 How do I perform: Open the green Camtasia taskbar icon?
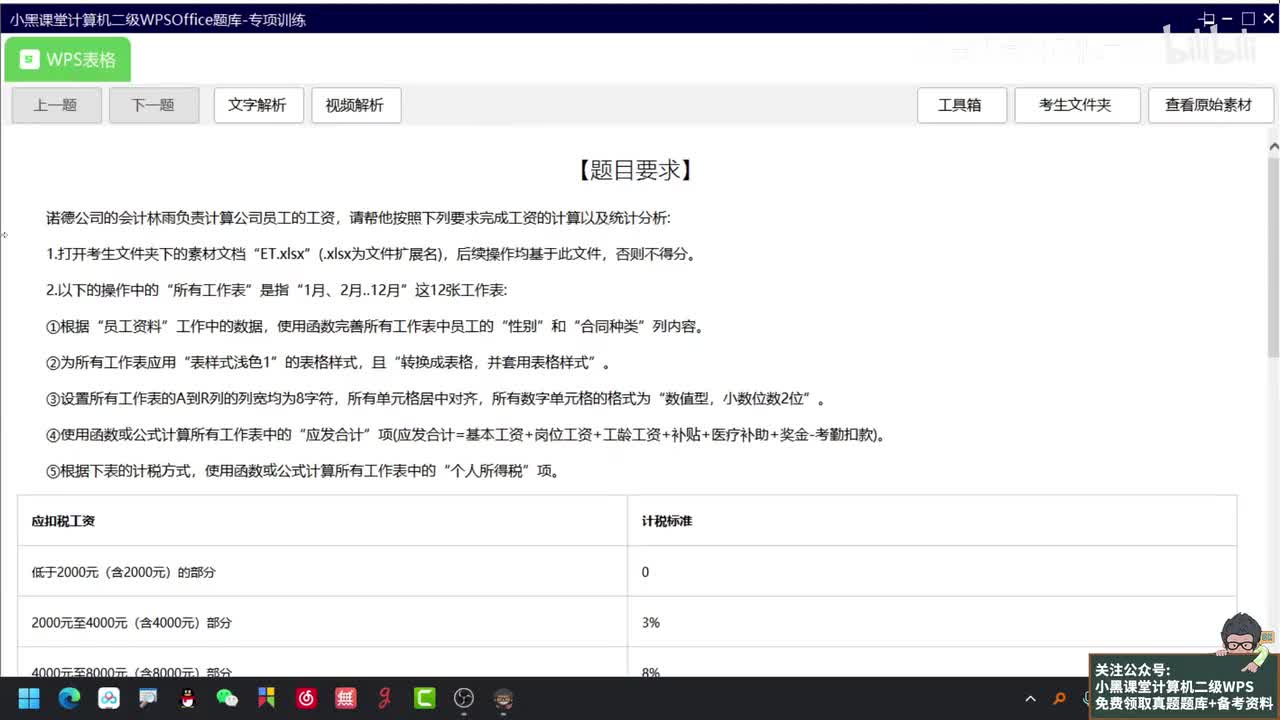(x=424, y=698)
